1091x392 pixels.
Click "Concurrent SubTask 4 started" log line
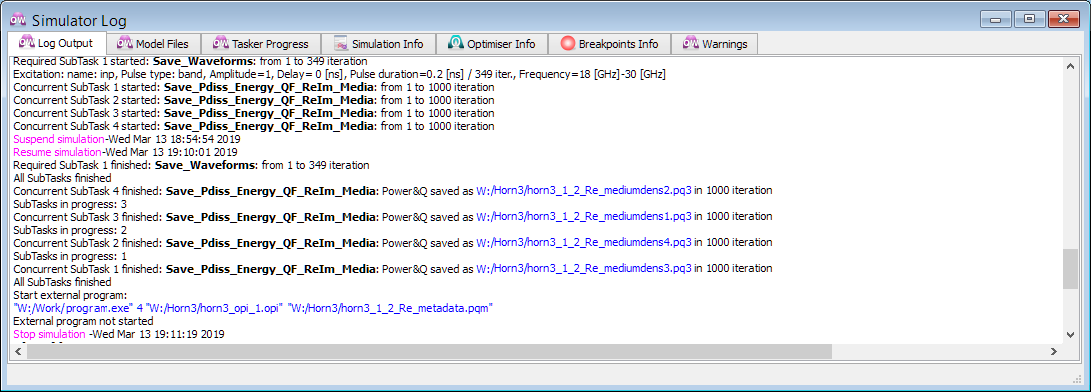254,127
